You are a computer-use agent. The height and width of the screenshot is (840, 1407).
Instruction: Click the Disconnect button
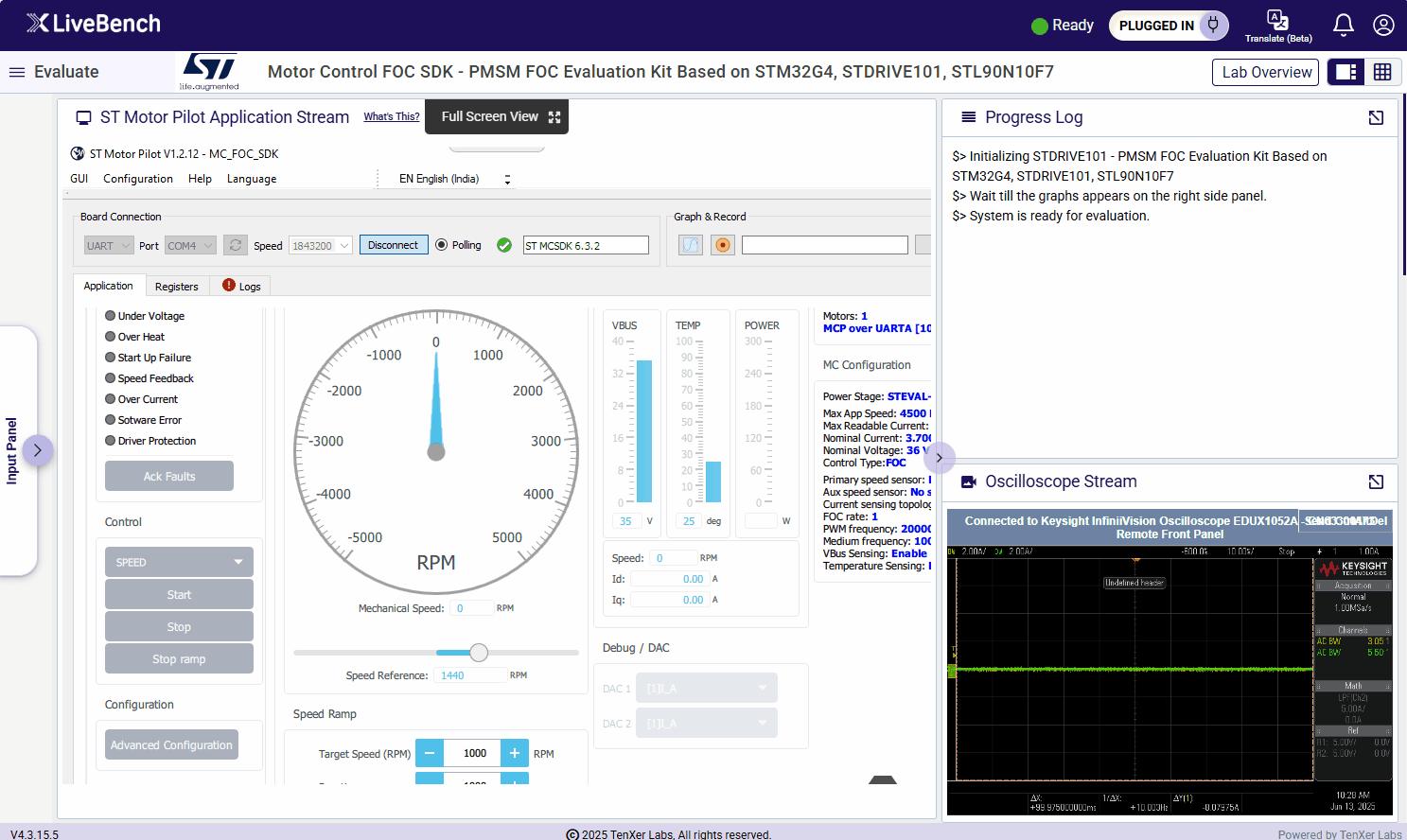tap(393, 245)
